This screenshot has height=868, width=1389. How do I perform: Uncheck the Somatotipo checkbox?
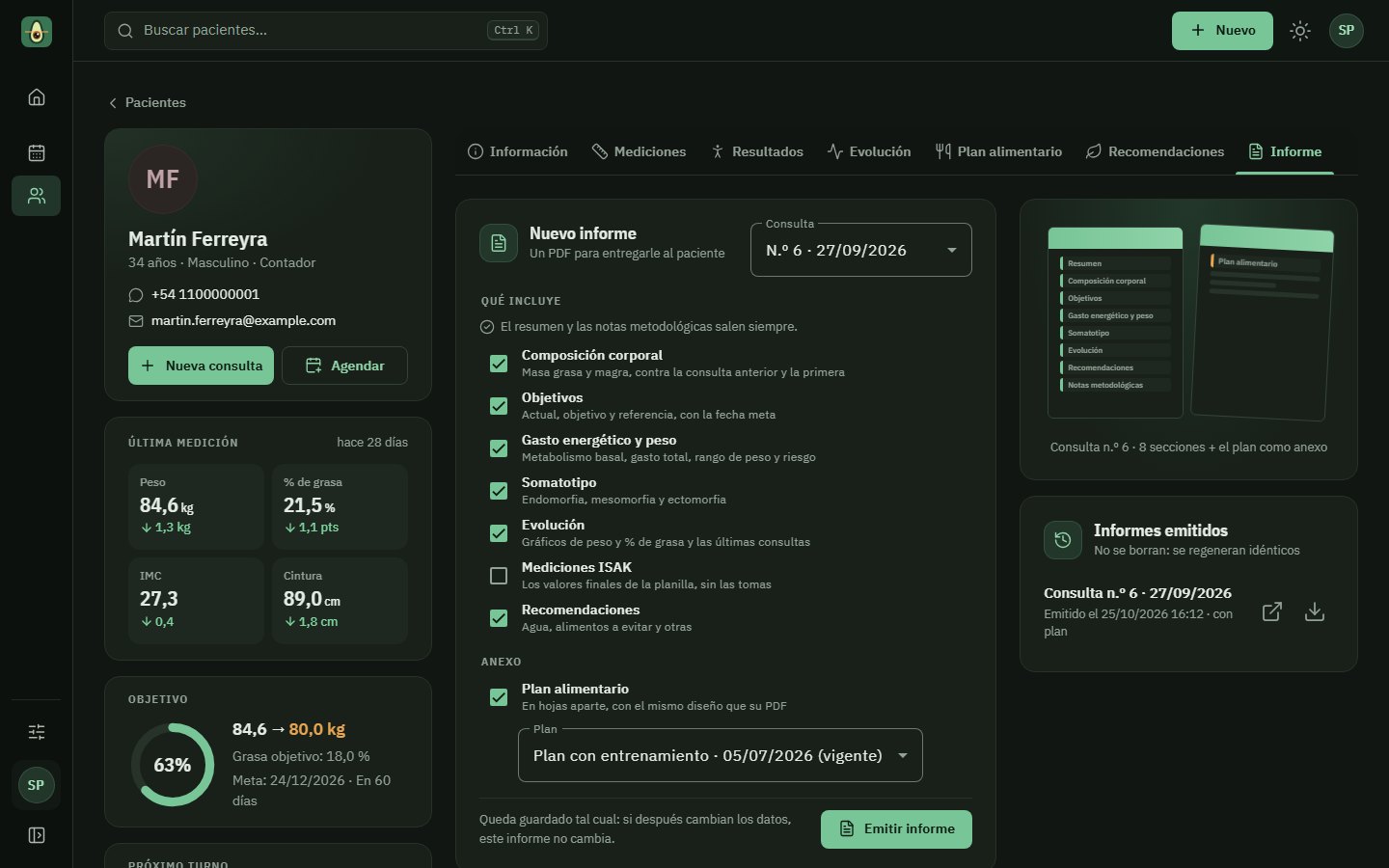pyautogui.click(x=499, y=491)
